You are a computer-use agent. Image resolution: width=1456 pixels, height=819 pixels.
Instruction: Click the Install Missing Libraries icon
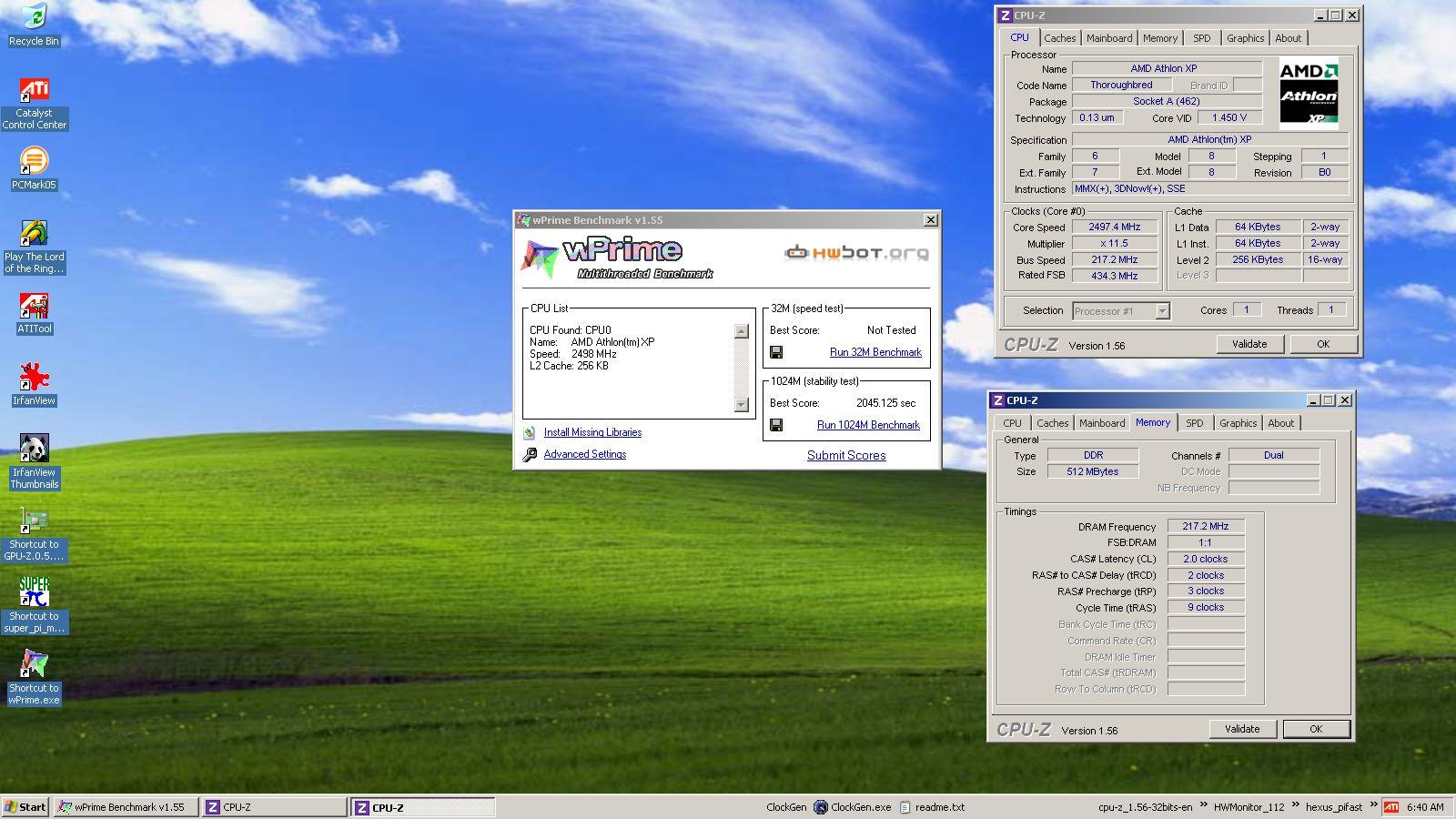(530, 432)
